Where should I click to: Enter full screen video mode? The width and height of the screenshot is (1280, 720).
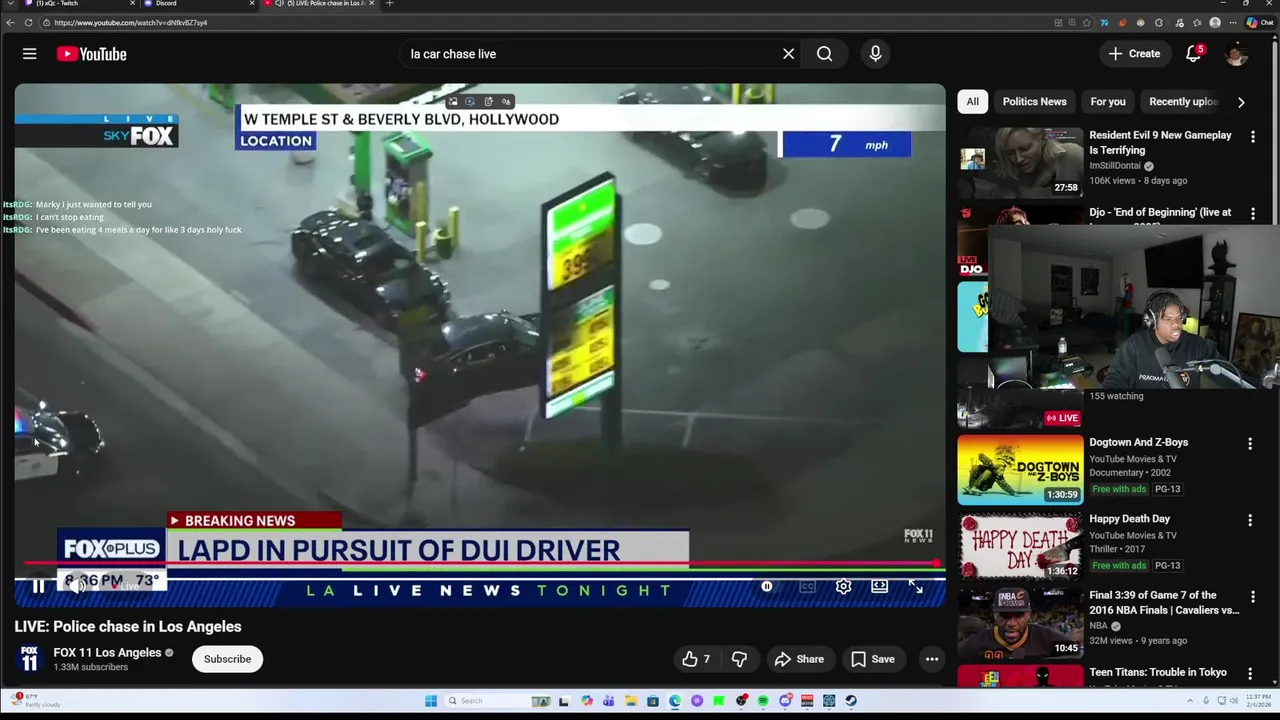(915, 587)
